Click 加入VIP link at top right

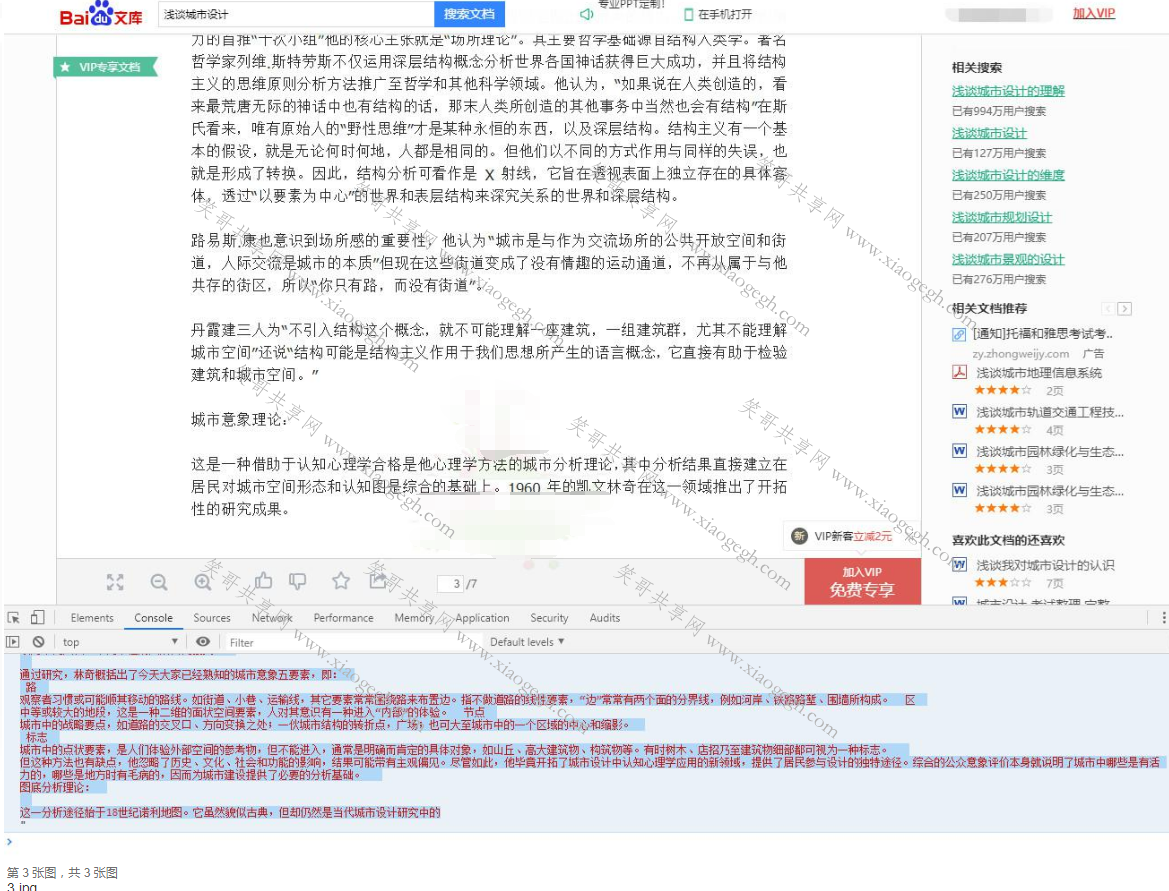tap(1094, 13)
